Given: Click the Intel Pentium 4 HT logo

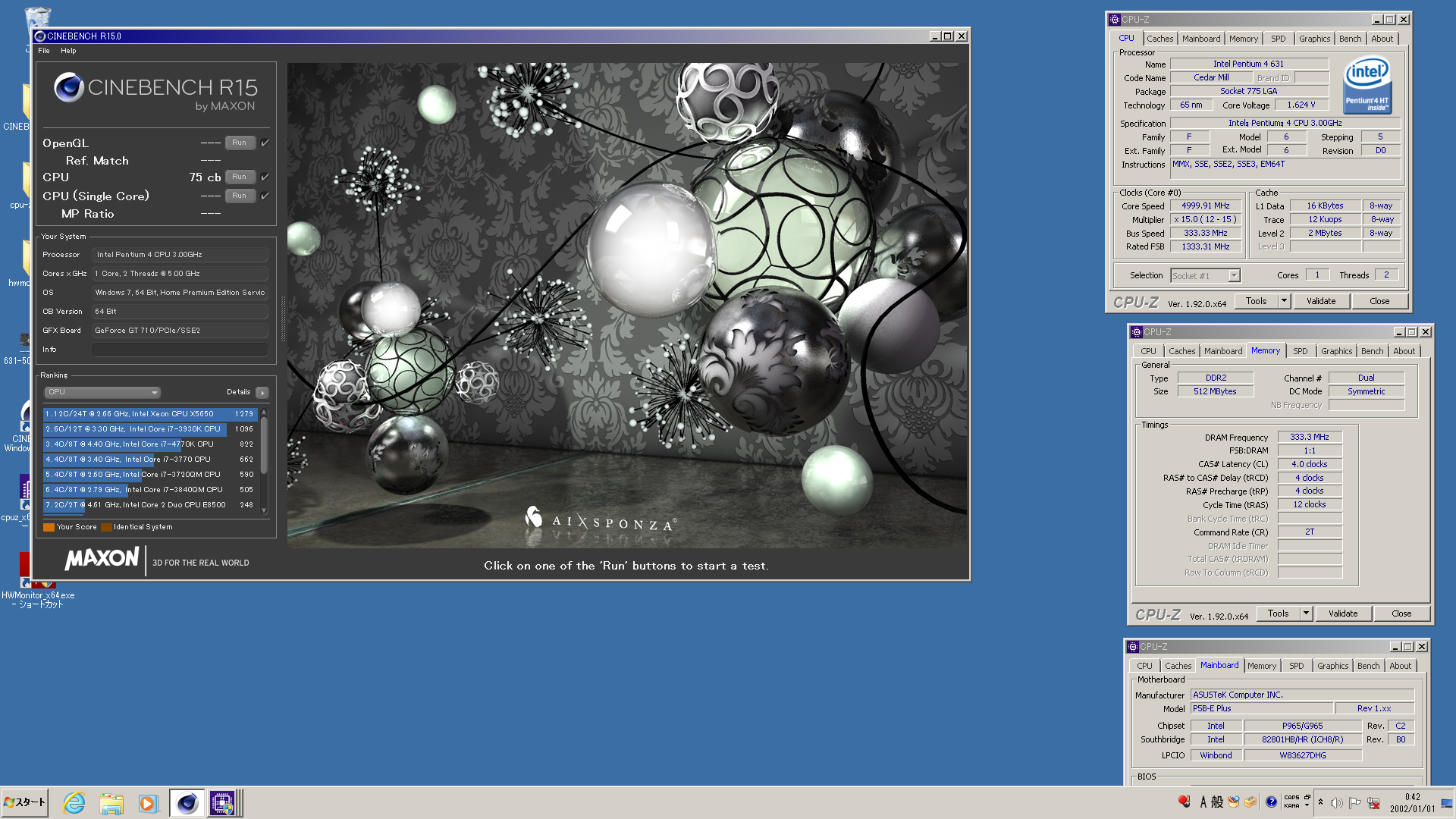Looking at the screenshot, I should (1367, 86).
